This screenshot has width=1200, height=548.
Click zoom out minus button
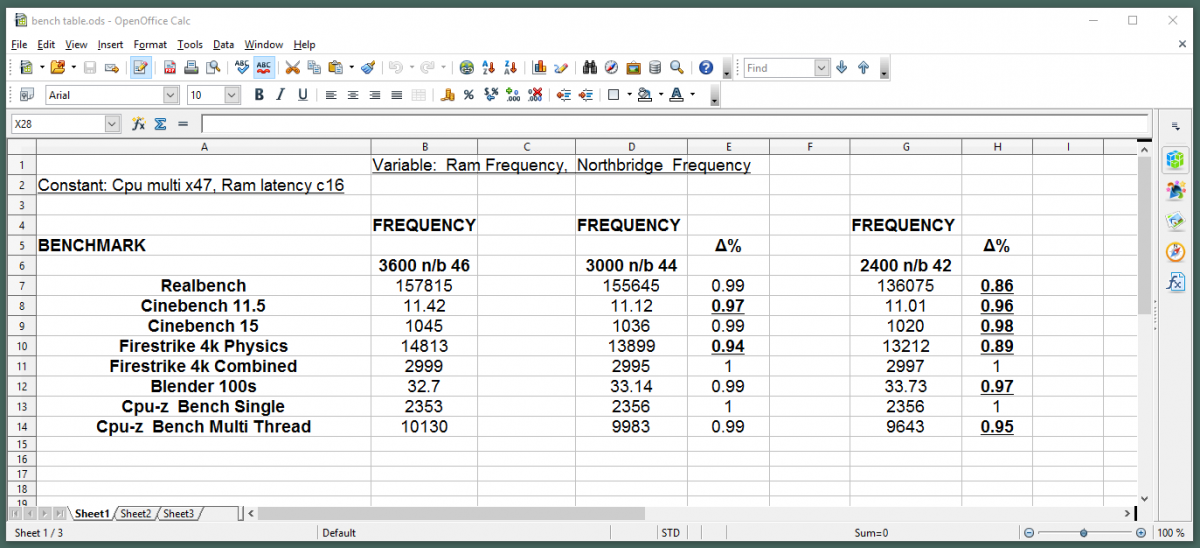point(1029,533)
